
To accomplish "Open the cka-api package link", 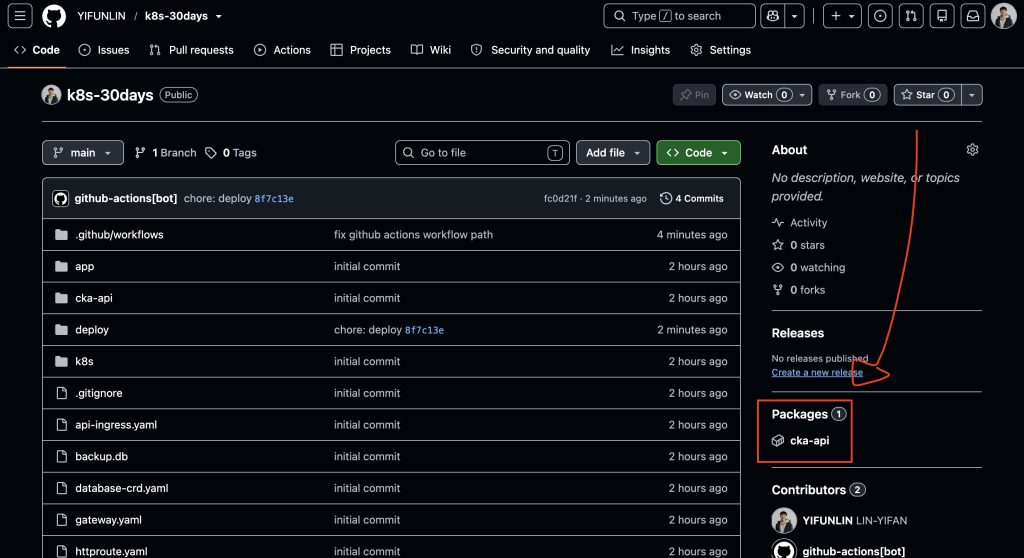I will click(x=809, y=440).
